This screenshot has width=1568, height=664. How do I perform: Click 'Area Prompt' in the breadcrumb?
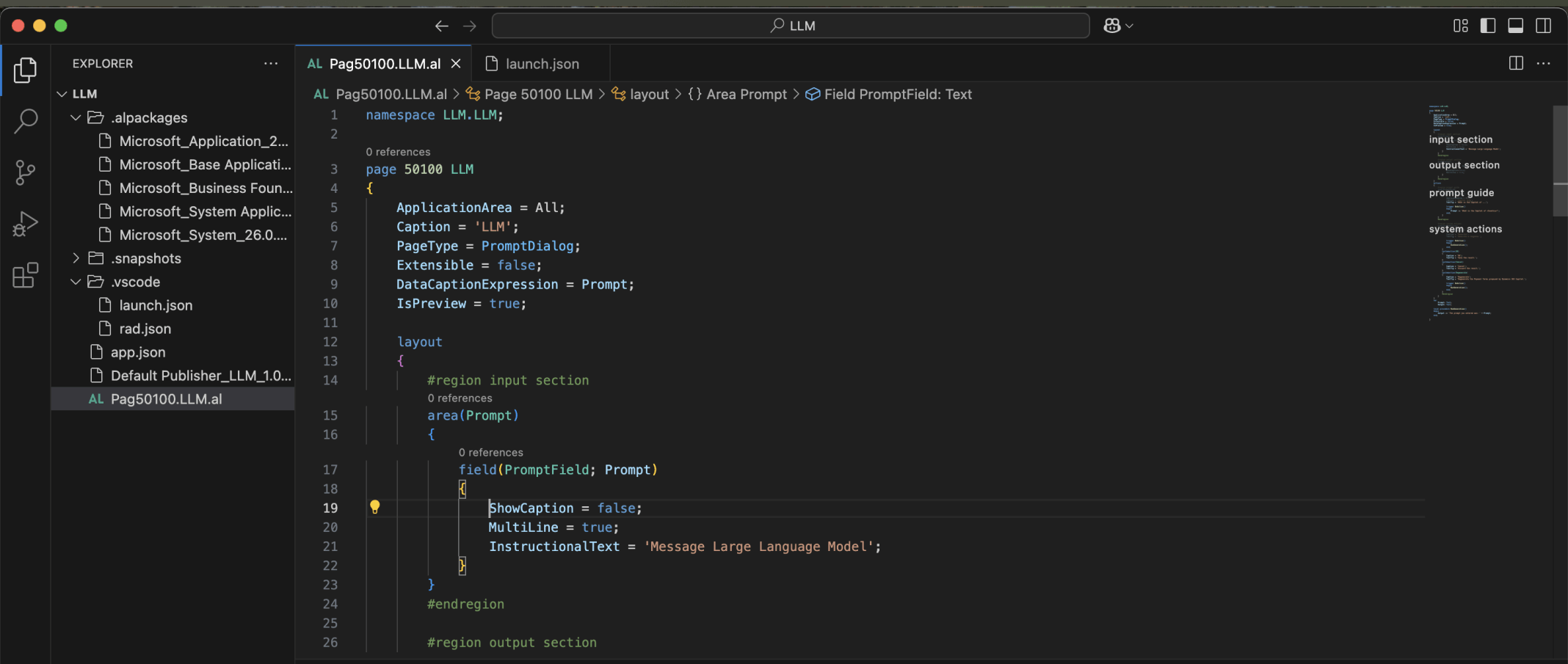(x=746, y=94)
